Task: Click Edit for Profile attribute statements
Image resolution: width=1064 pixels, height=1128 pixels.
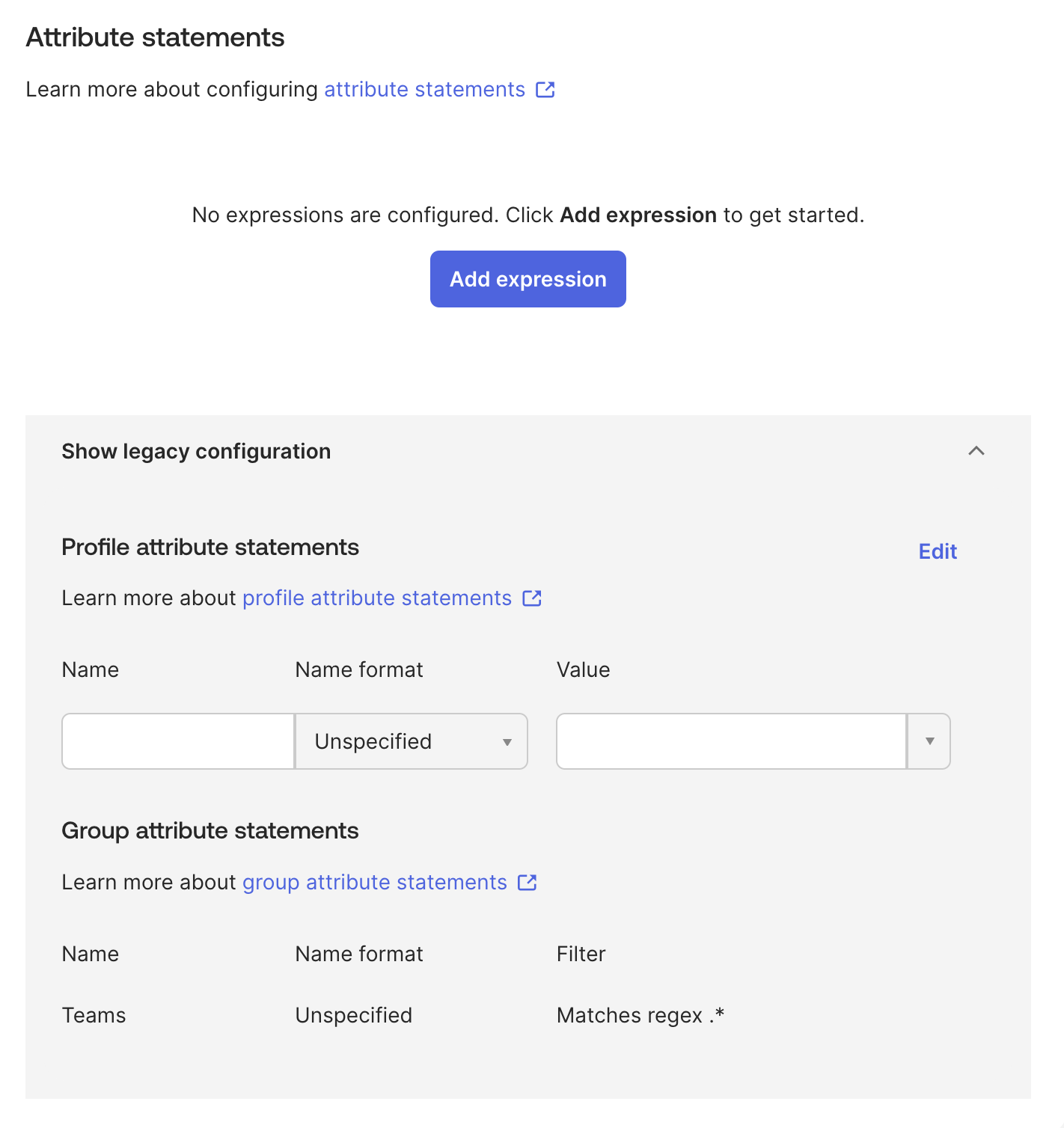Action: click(937, 551)
